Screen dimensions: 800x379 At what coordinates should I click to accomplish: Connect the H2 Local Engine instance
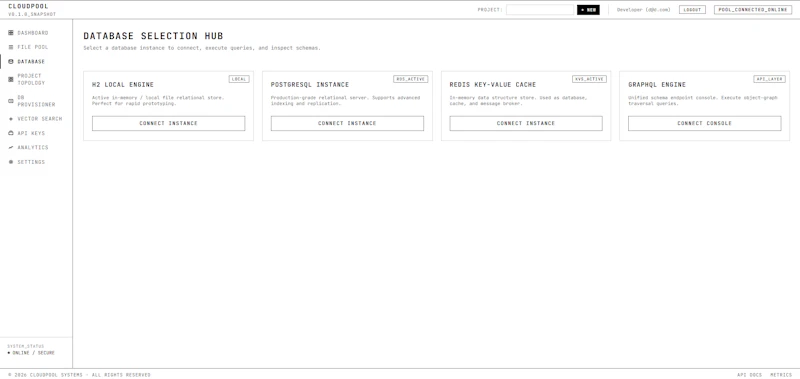click(168, 123)
